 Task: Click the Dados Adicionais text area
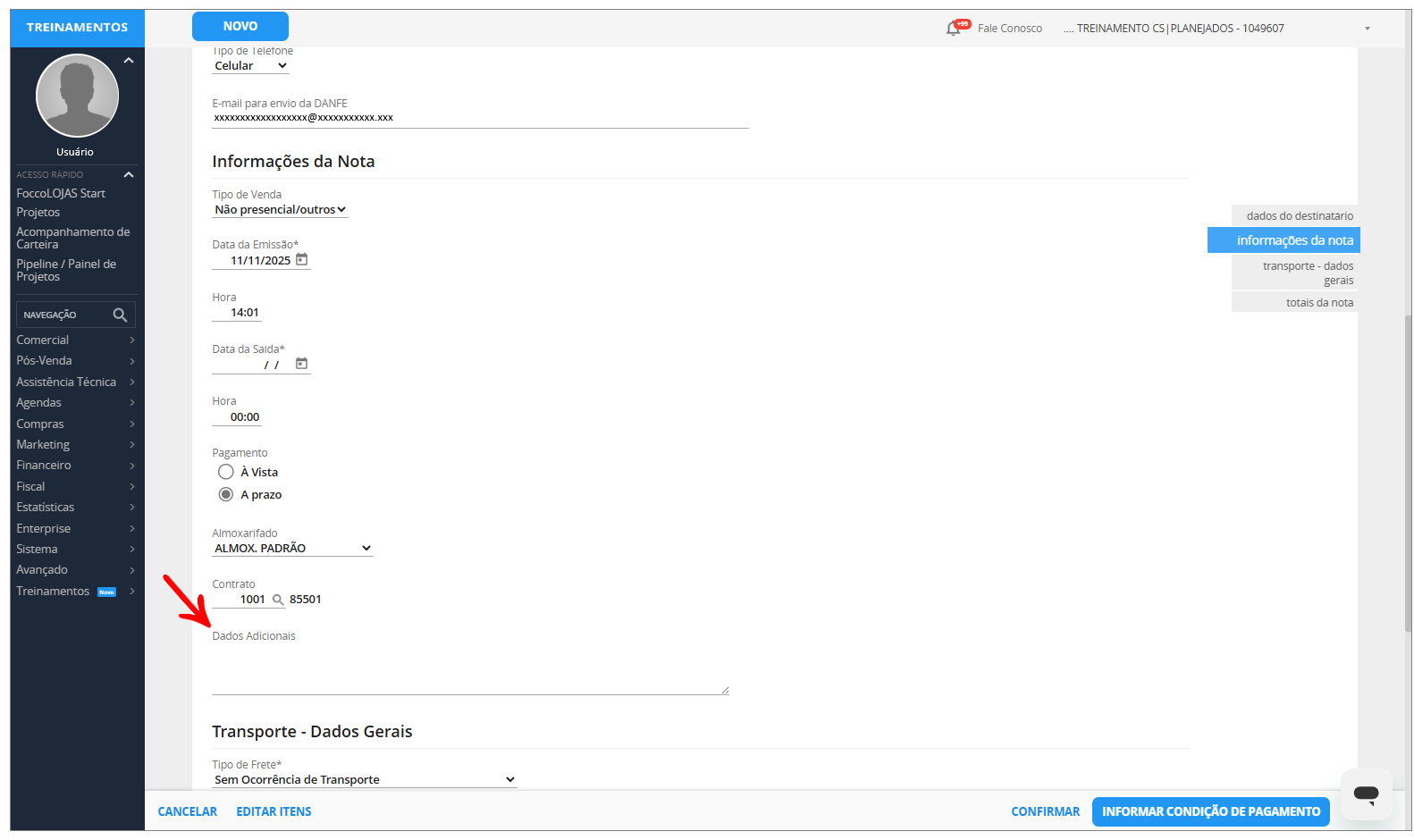(470, 670)
